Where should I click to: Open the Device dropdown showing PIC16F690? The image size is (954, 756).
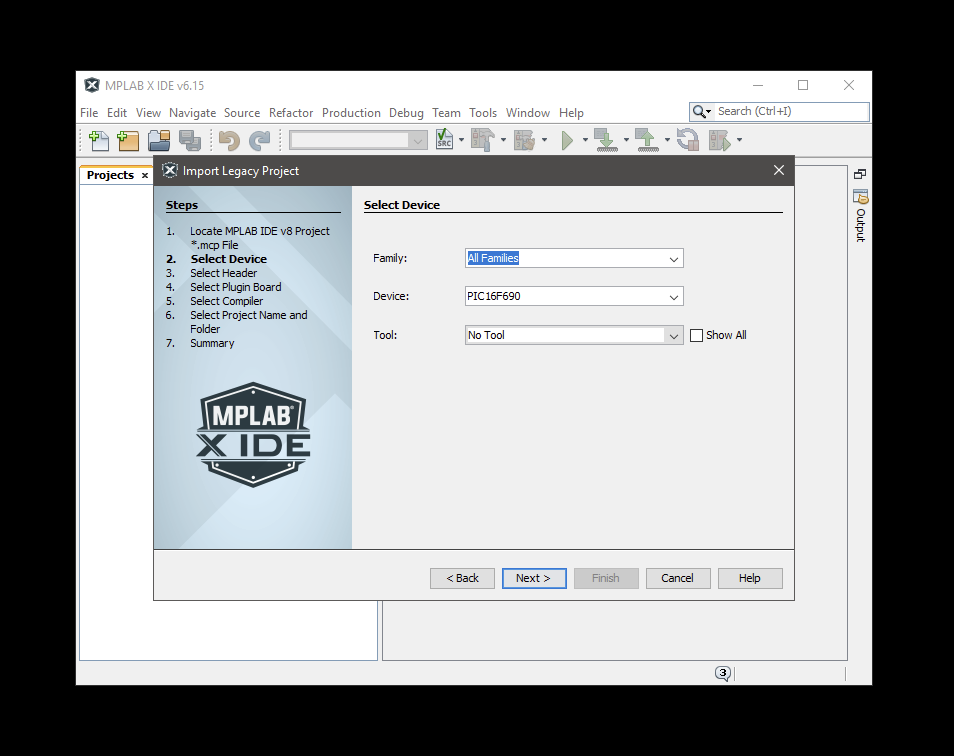(674, 297)
